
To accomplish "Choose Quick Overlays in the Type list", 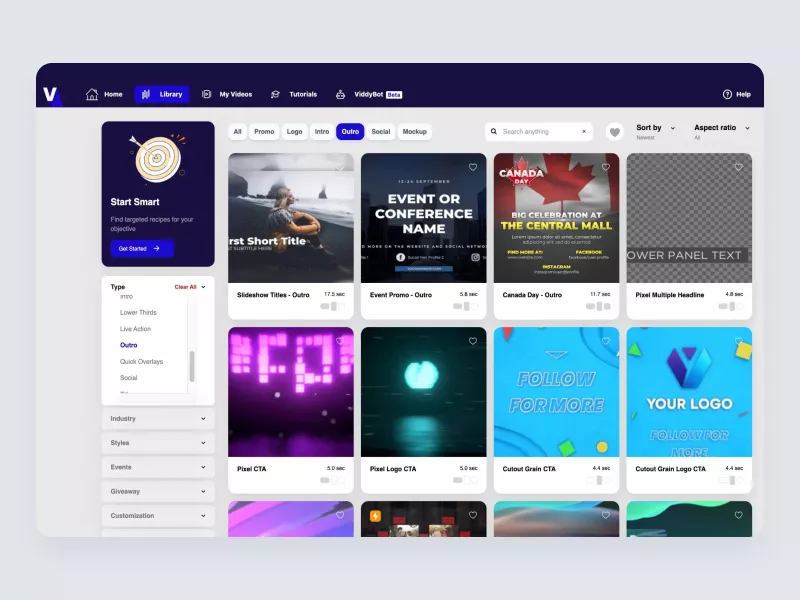I will tap(141, 362).
